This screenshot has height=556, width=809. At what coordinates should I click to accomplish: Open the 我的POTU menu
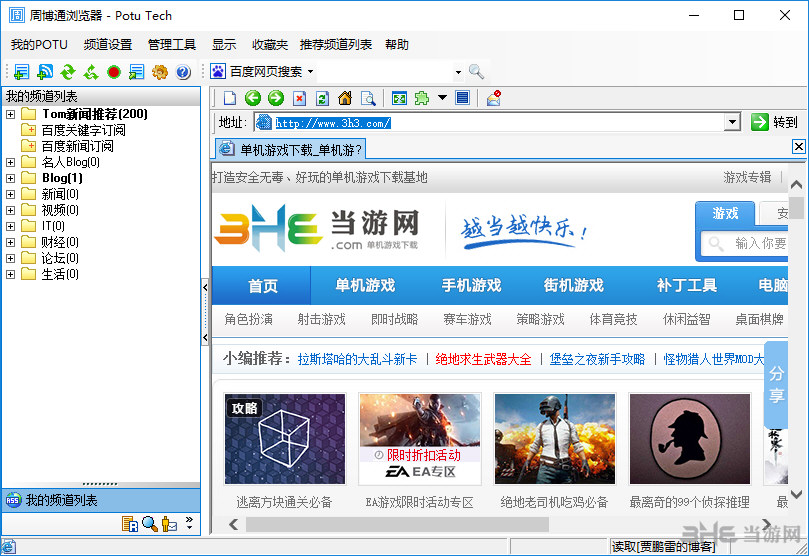click(x=39, y=45)
